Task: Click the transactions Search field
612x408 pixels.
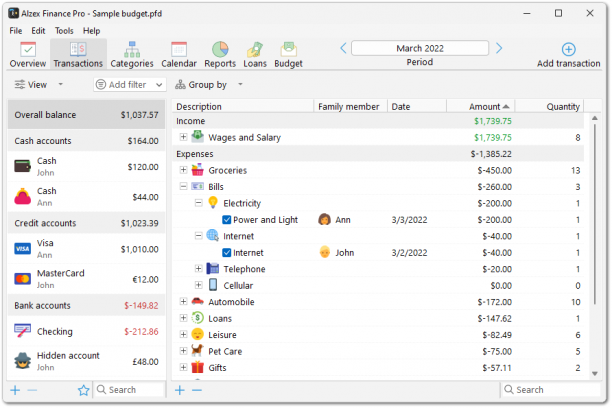Action: tap(551, 390)
